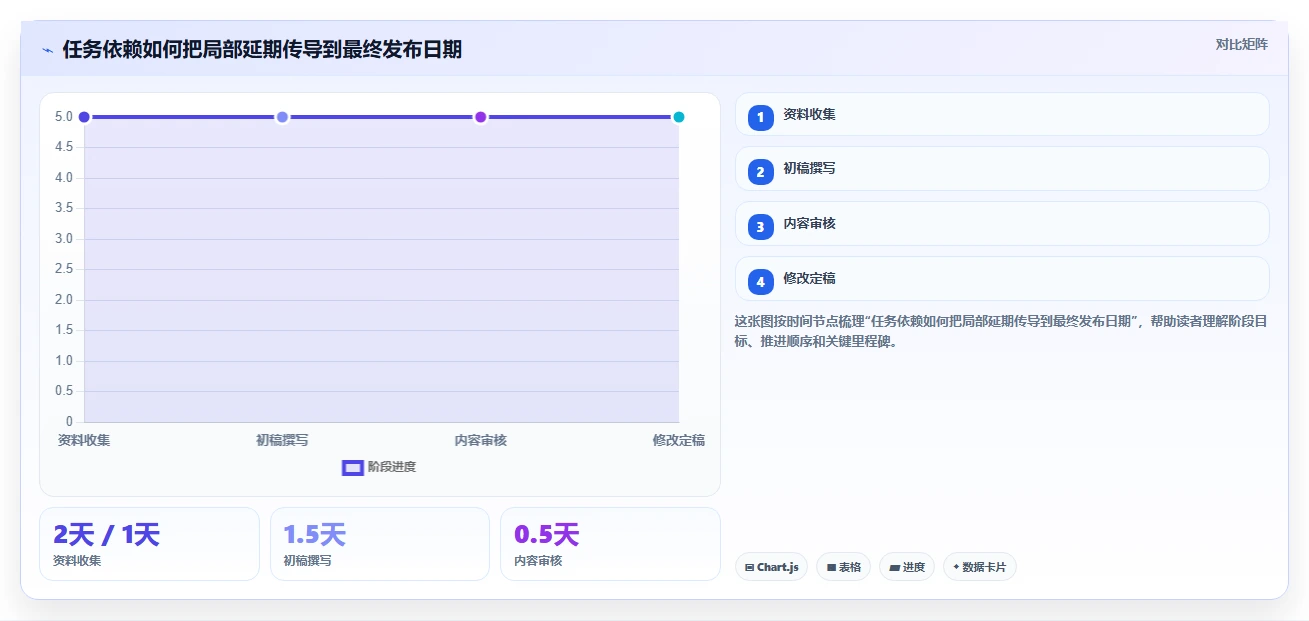Image resolution: width=1309 pixels, height=621 pixels.
Task: Click the number 3 badge
Action: [760, 227]
